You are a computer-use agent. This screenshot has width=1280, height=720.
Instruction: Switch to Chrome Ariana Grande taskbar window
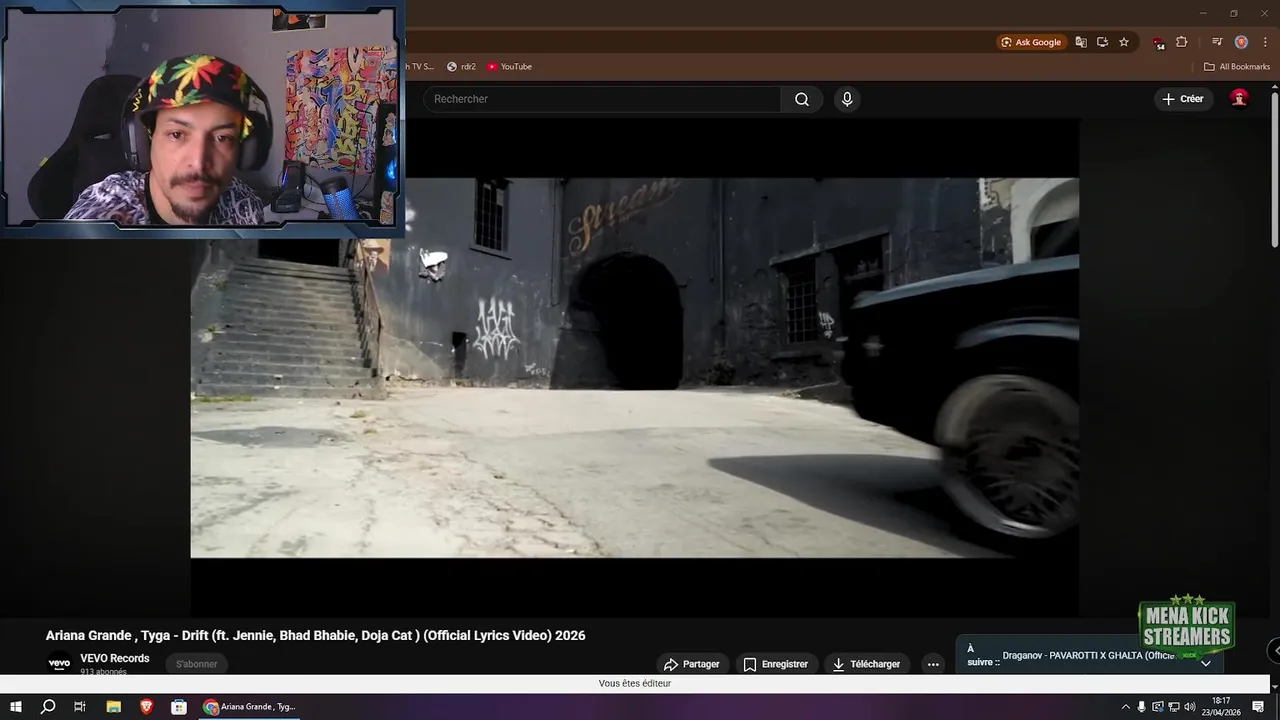tap(251, 707)
